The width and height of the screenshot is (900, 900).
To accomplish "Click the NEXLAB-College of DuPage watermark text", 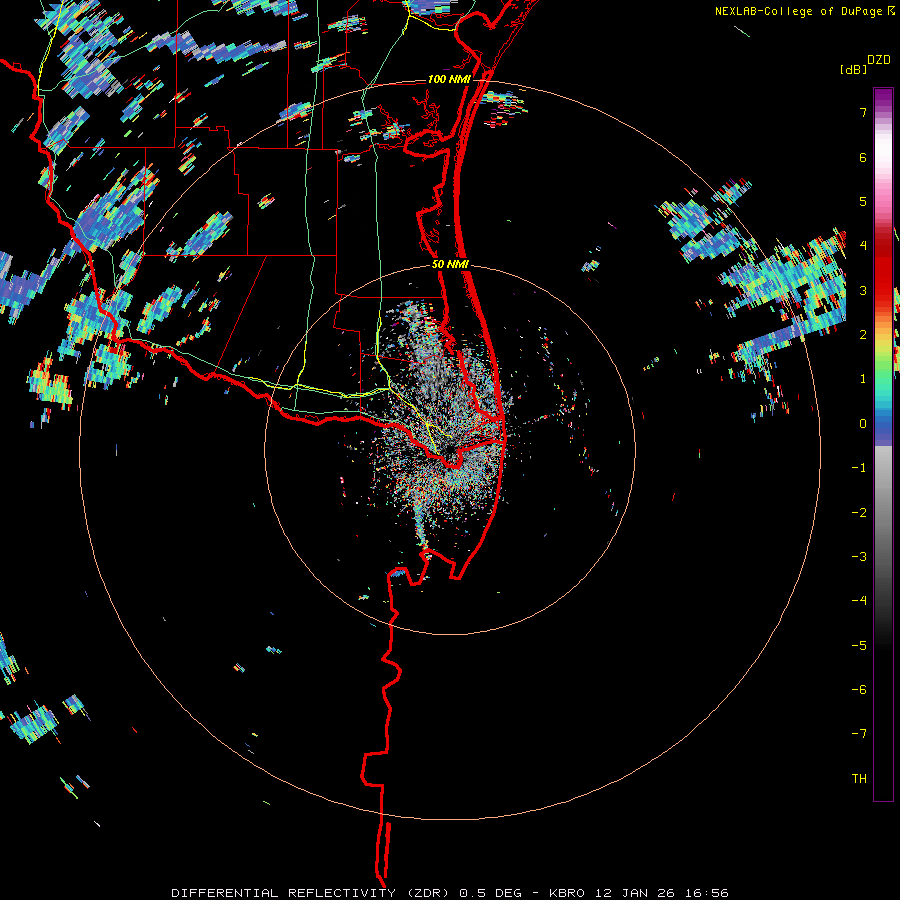I will click(798, 11).
